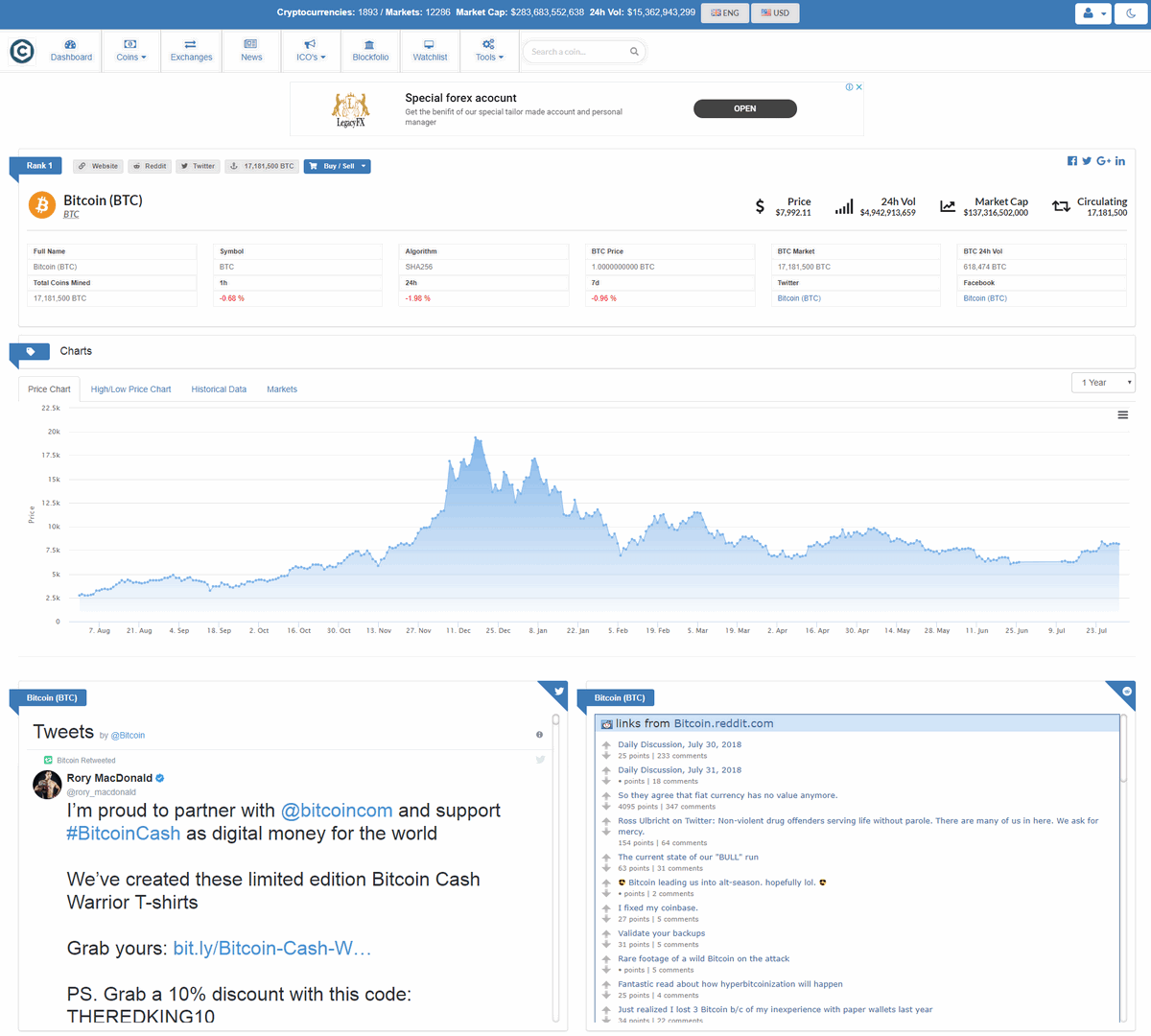Expand the Coins menu
Viewport: 1151px width, 1036px height.
[x=130, y=51]
